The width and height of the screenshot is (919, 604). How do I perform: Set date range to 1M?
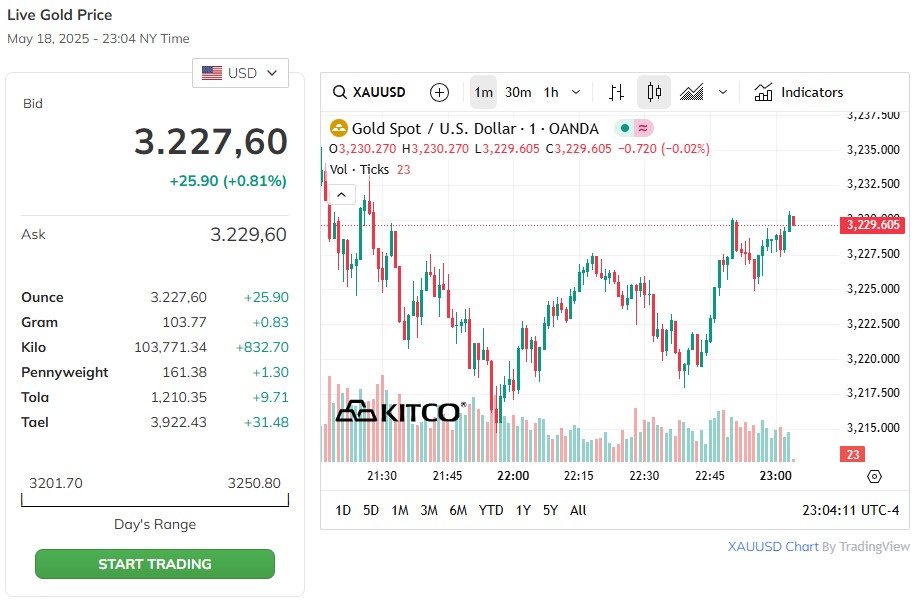400,510
